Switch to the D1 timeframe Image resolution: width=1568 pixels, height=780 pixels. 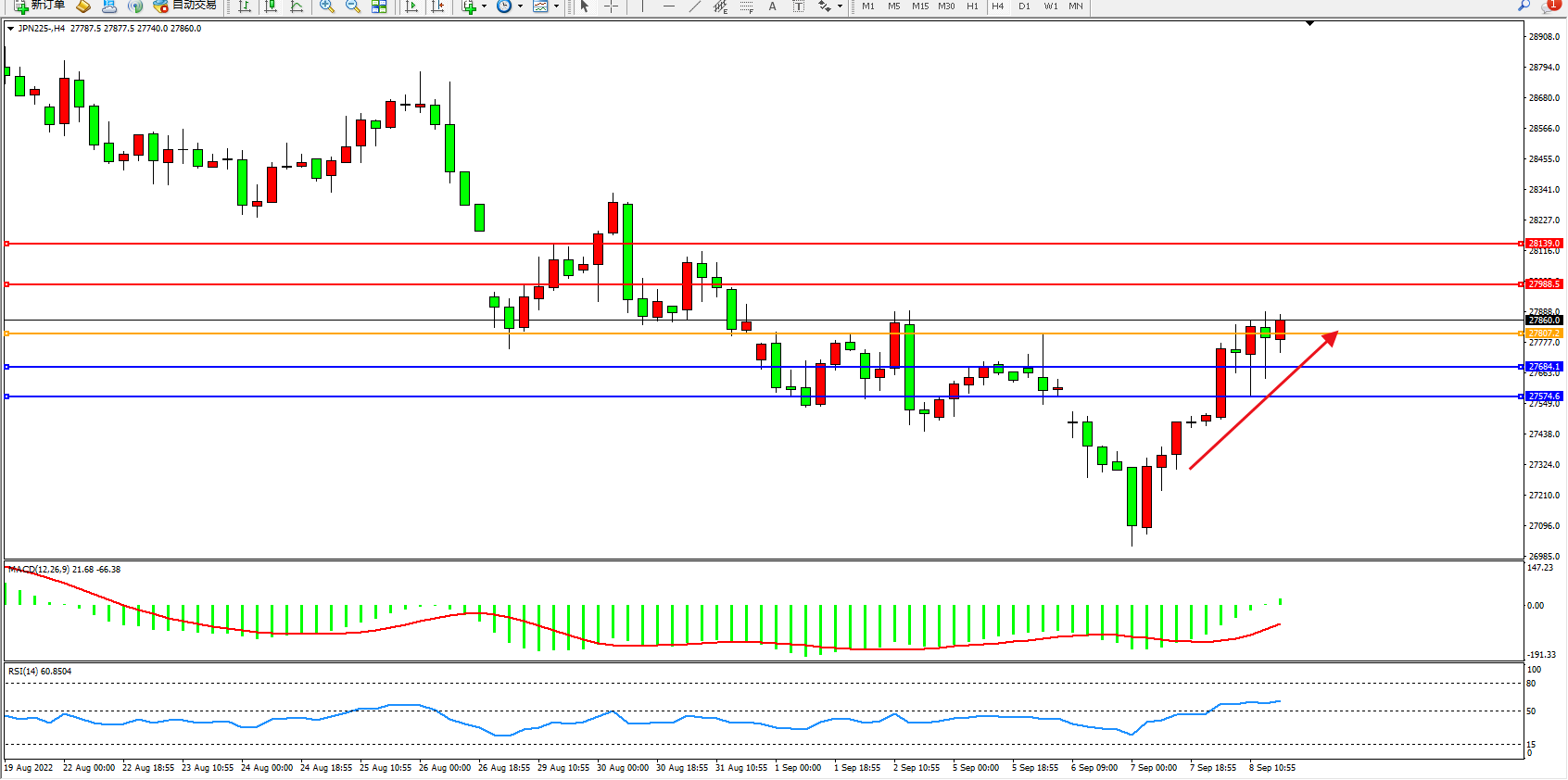[x=1024, y=6]
